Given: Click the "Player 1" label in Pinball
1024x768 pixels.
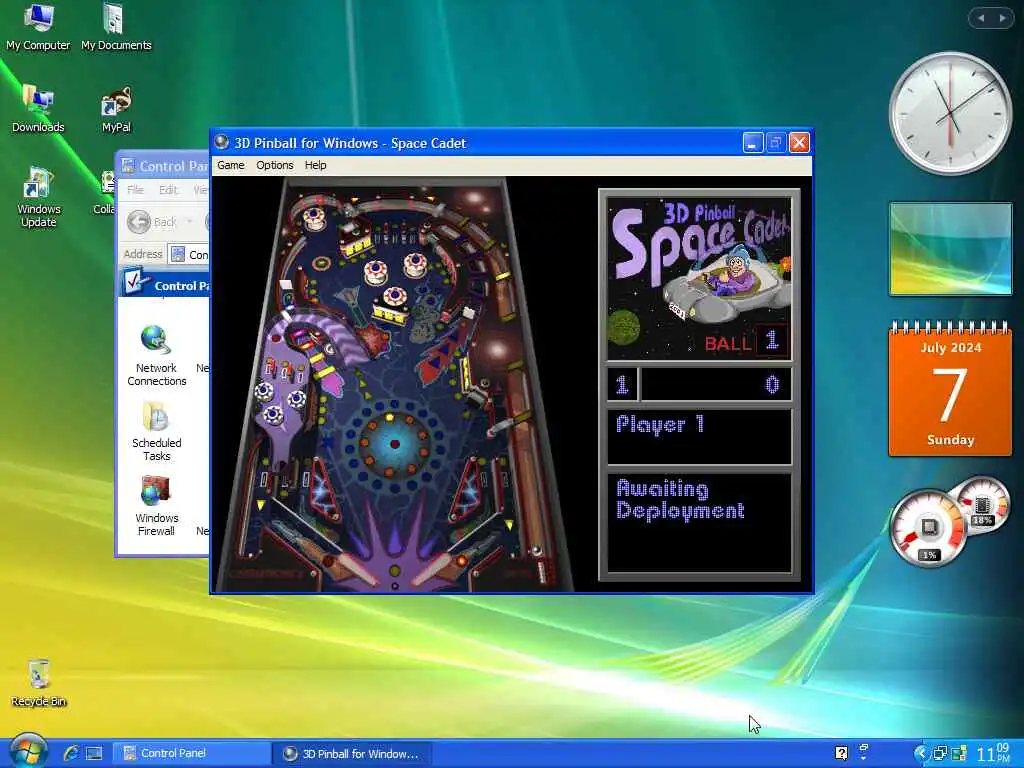Looking at the screenshot, I should (660, 425).
